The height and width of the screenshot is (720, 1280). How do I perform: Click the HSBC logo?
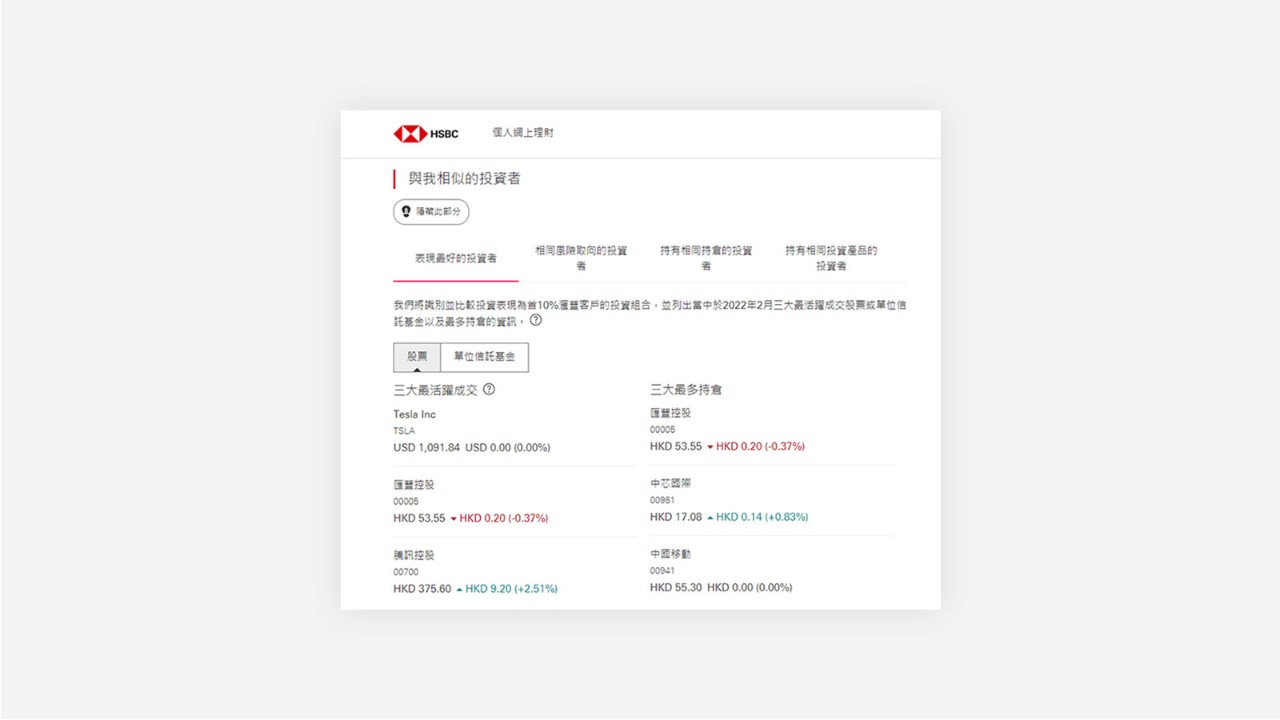(426, 134)
